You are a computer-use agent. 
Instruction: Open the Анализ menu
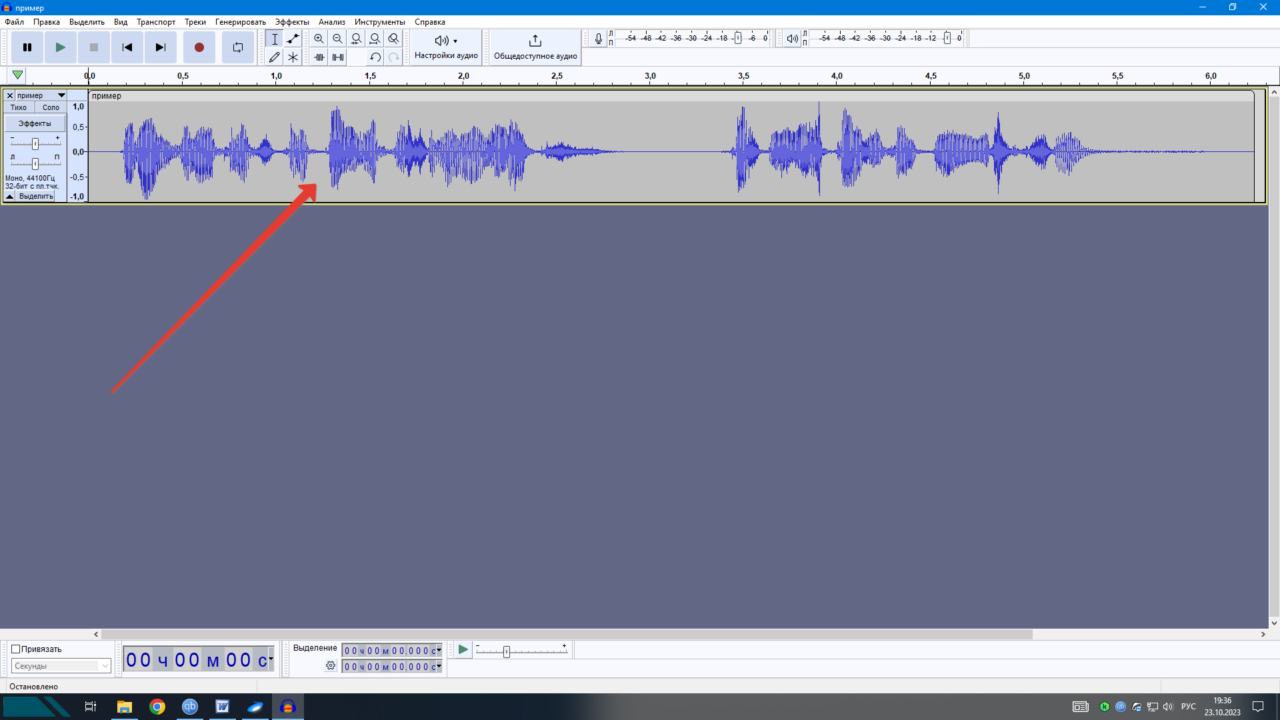tap(332, 21)
